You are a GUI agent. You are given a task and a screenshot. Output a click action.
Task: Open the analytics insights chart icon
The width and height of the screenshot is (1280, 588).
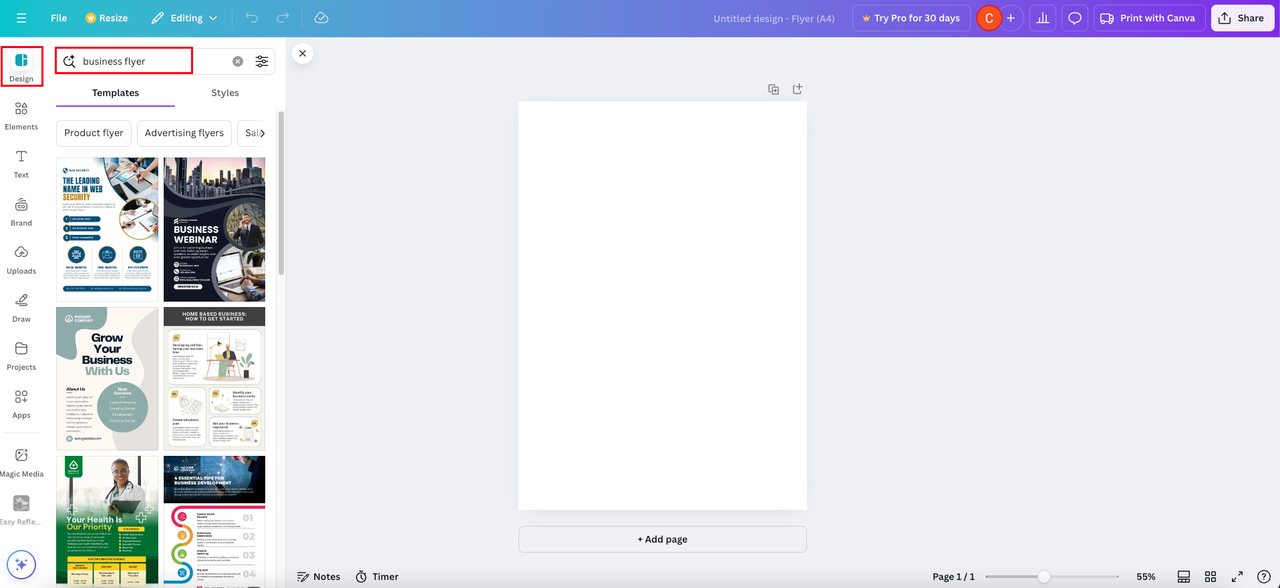(x=1043, y=18)
